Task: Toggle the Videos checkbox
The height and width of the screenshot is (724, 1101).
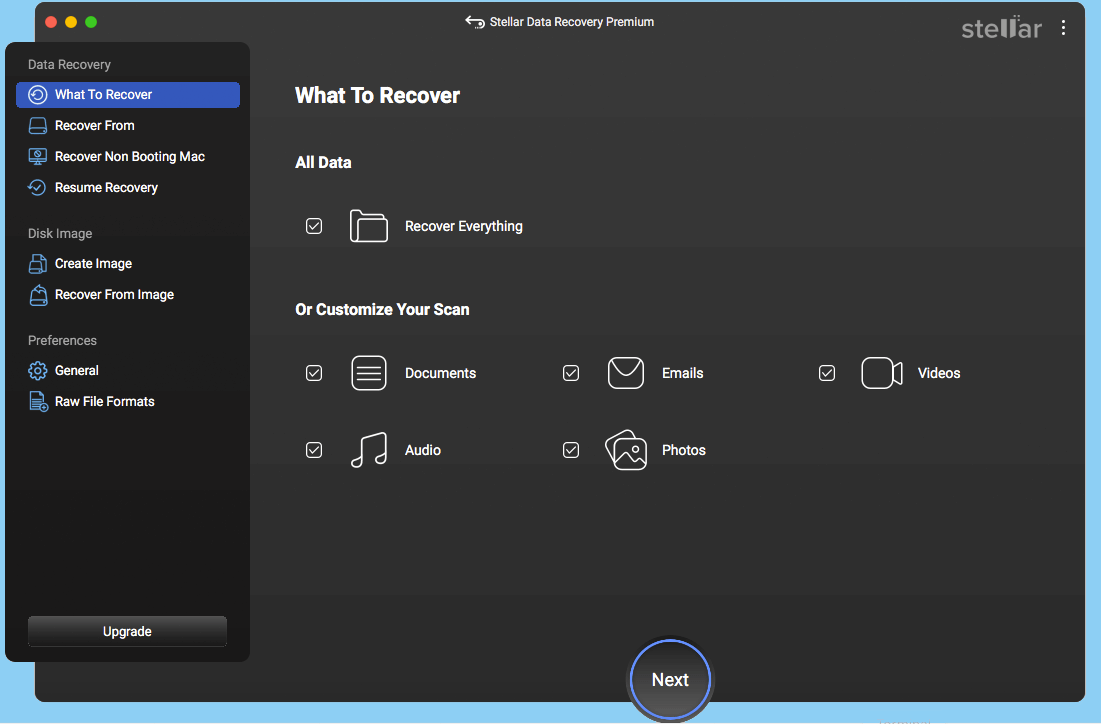Action: [x=827, y=373]
